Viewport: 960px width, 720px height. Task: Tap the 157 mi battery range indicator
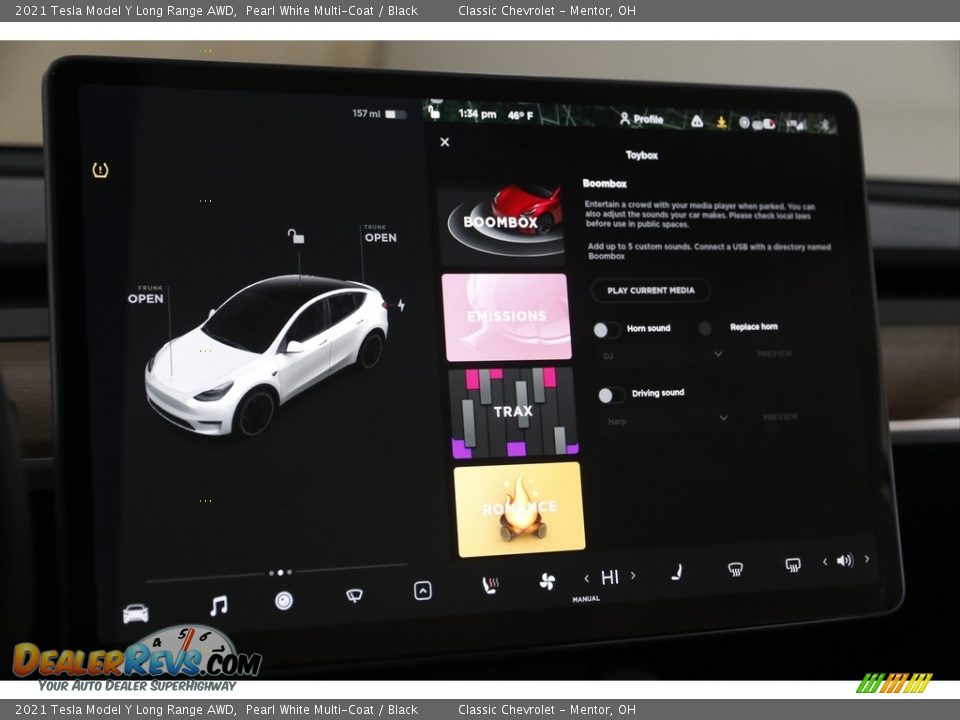pyautogui.click(x=379, y=114)
